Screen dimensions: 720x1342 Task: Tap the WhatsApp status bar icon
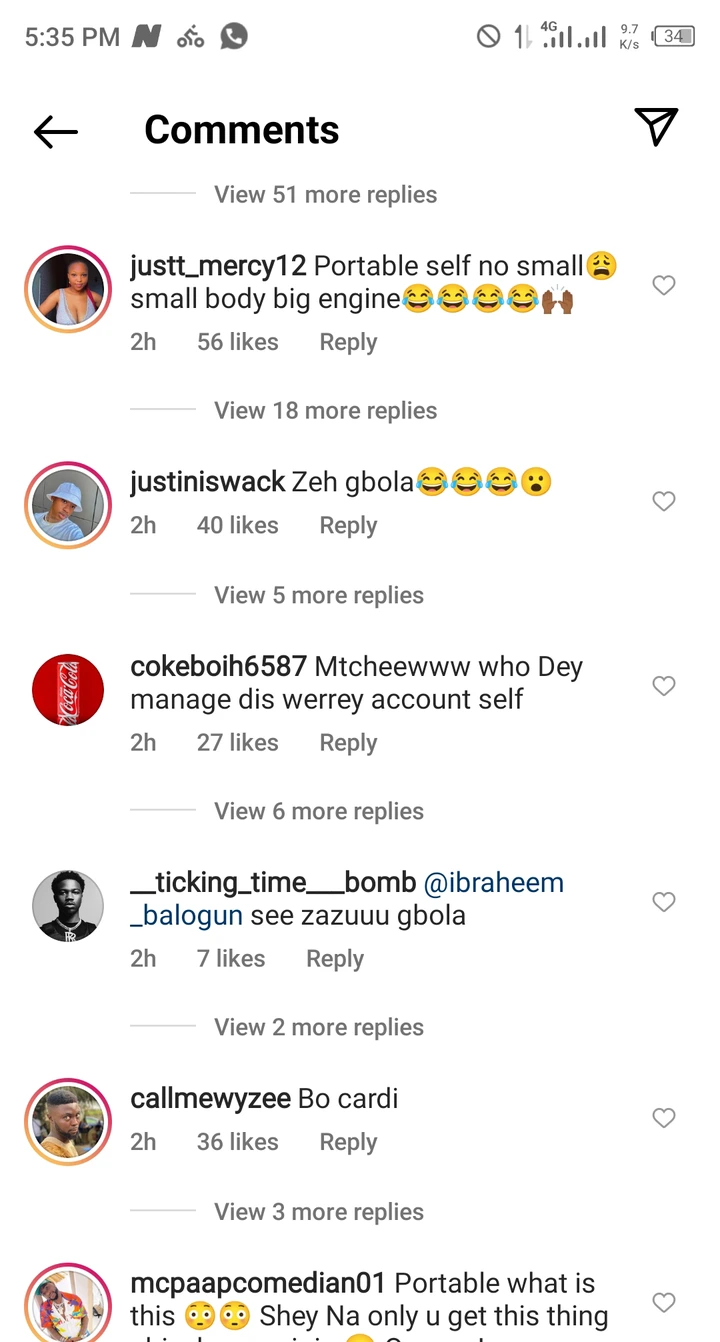pyautogui.click(x=234, y=37)
